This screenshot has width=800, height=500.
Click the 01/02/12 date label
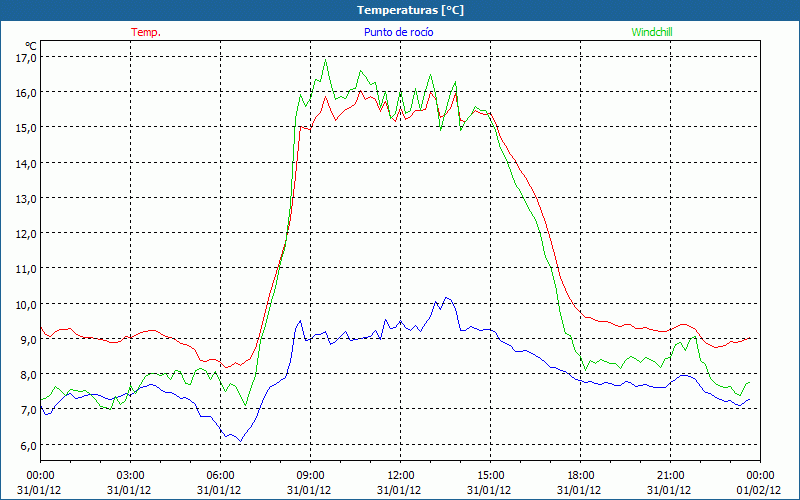tap(759, 490)
